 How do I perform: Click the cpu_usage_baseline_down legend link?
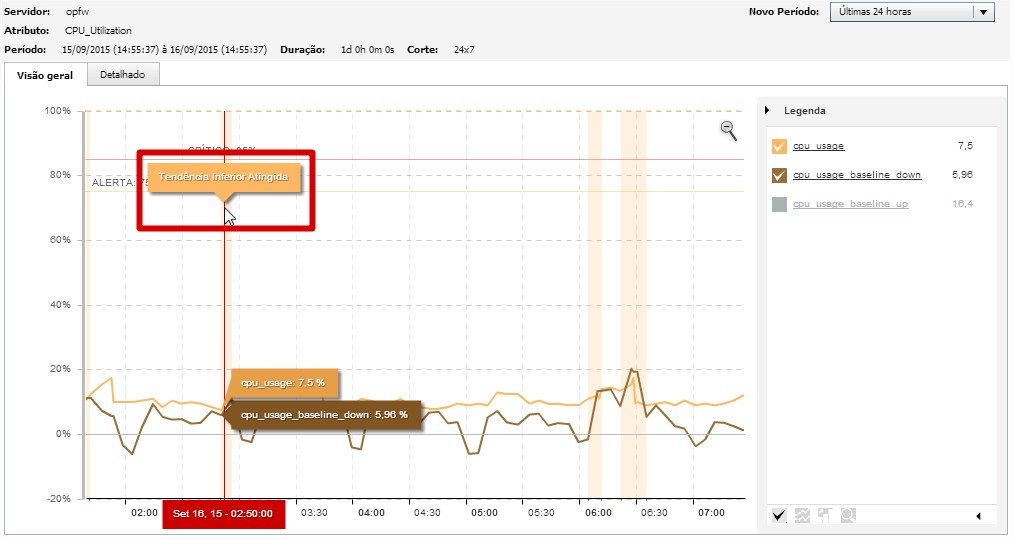click(856, 175)
